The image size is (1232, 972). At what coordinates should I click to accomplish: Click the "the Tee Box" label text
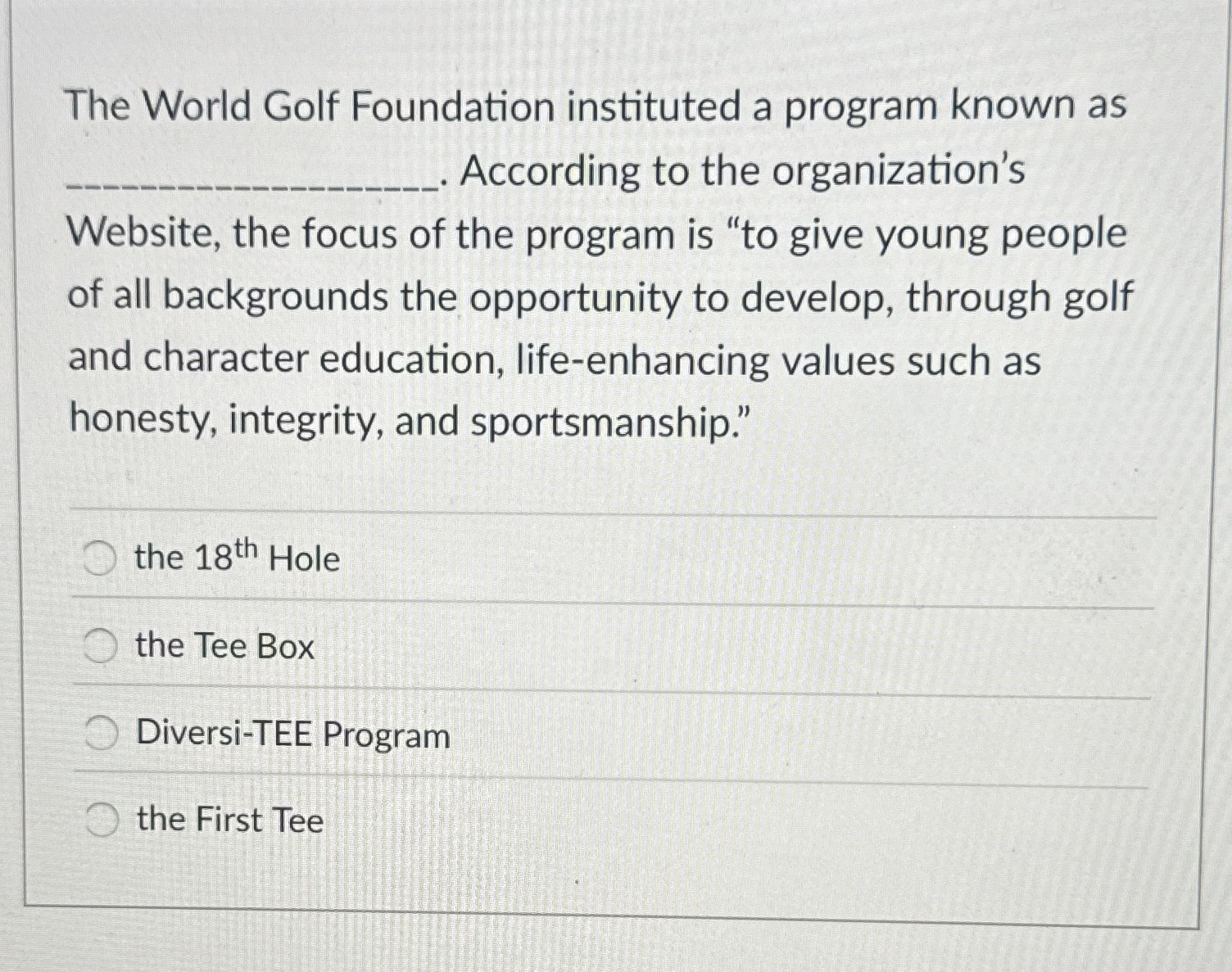(x=224, y=646)
